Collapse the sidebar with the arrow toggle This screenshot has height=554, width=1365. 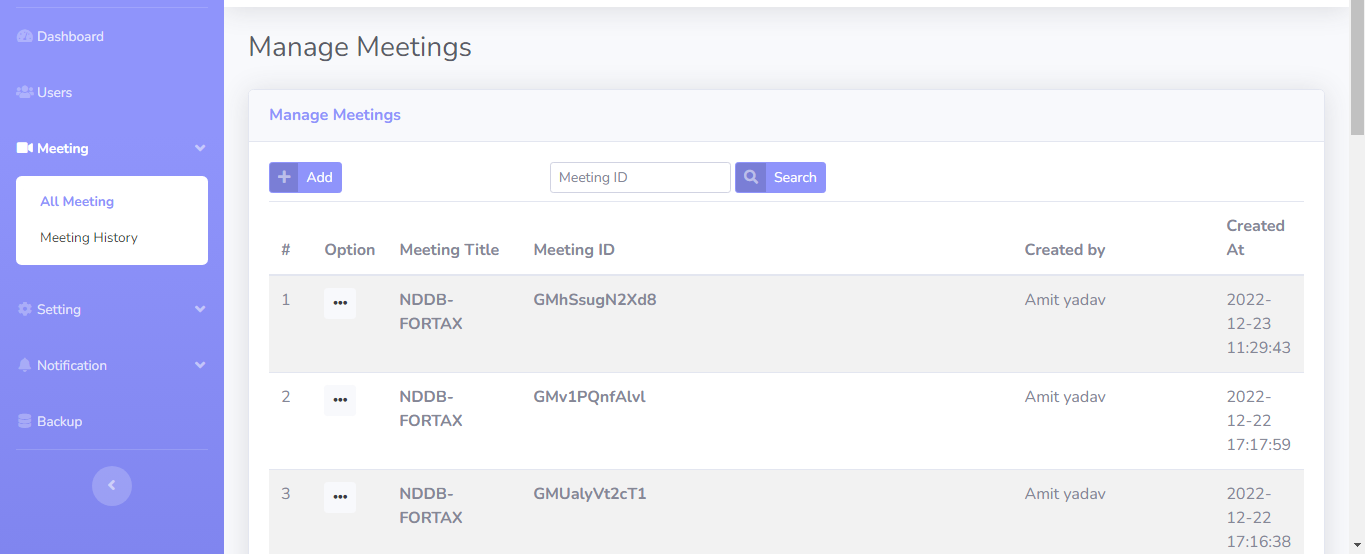[112, 486]
